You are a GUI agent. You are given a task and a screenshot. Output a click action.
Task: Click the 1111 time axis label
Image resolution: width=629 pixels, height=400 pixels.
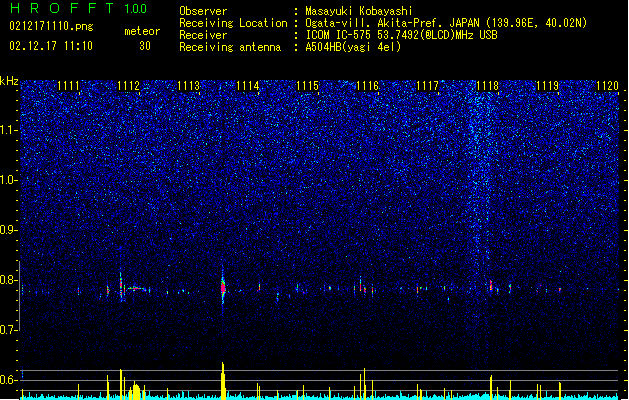[68, 85]
